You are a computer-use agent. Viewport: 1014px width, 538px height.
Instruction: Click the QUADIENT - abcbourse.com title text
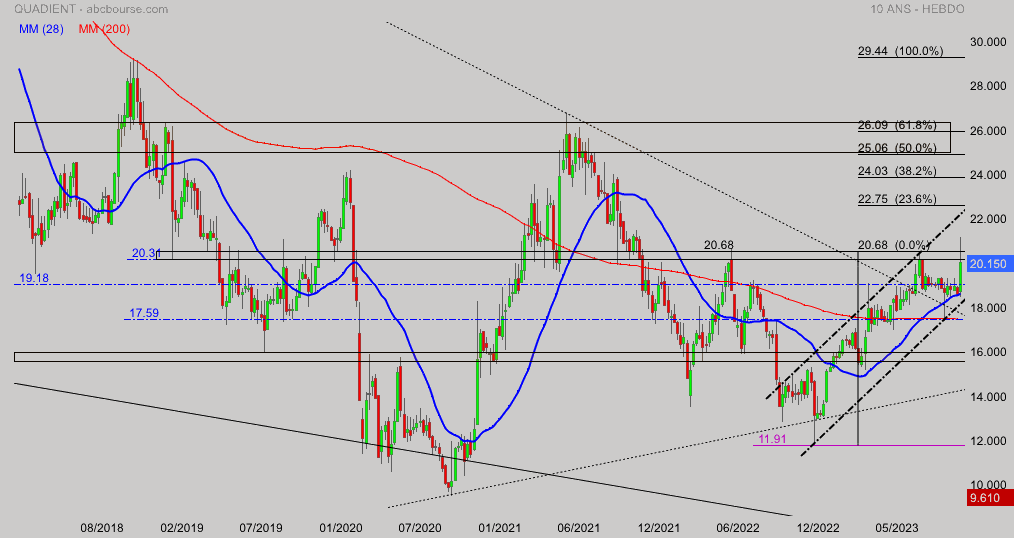(91, 9)
